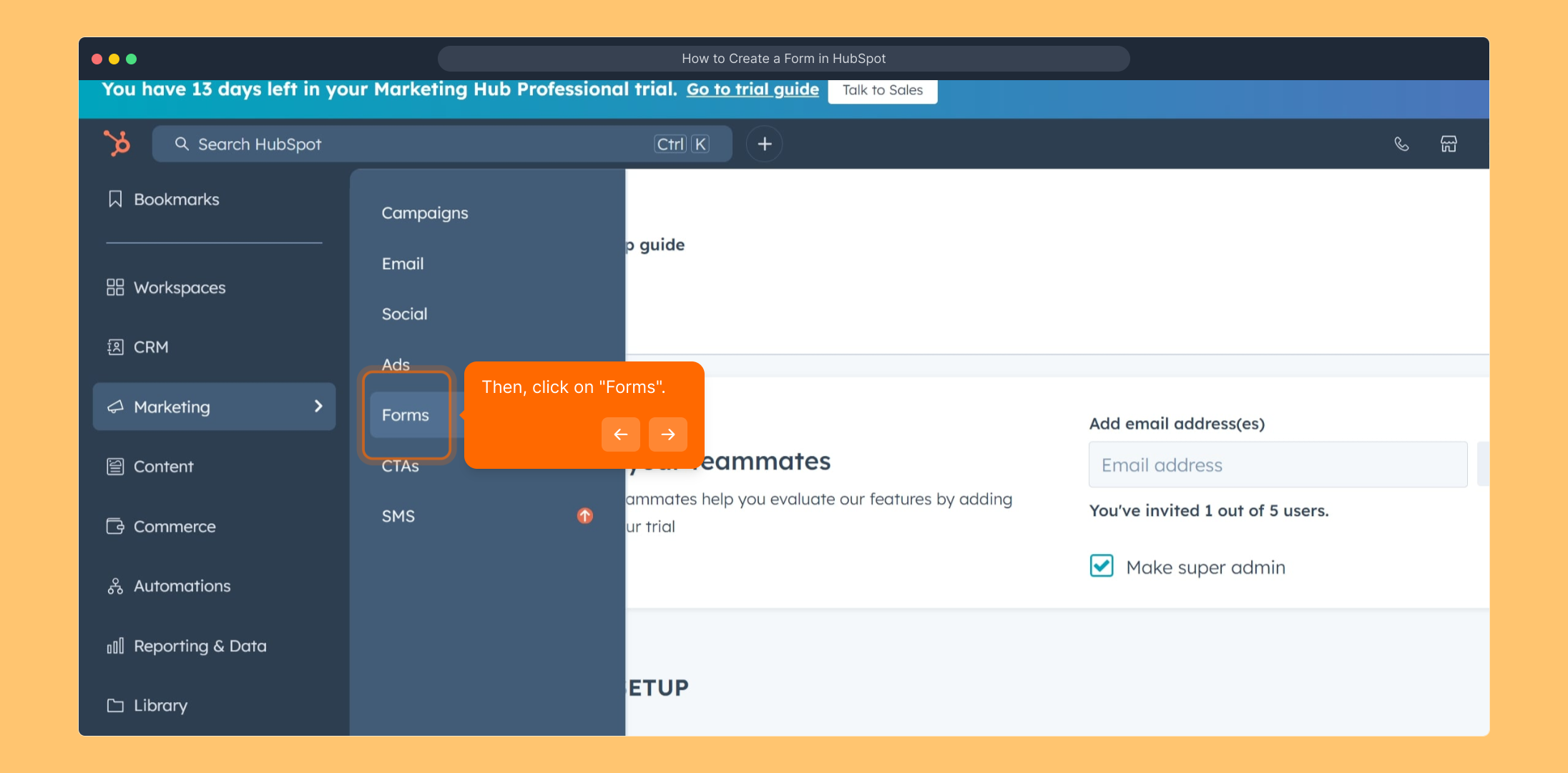Viewport: 1568px width, 773px height.
Task: Open the Go to trial guide link
Action: [x=753, y=89]
